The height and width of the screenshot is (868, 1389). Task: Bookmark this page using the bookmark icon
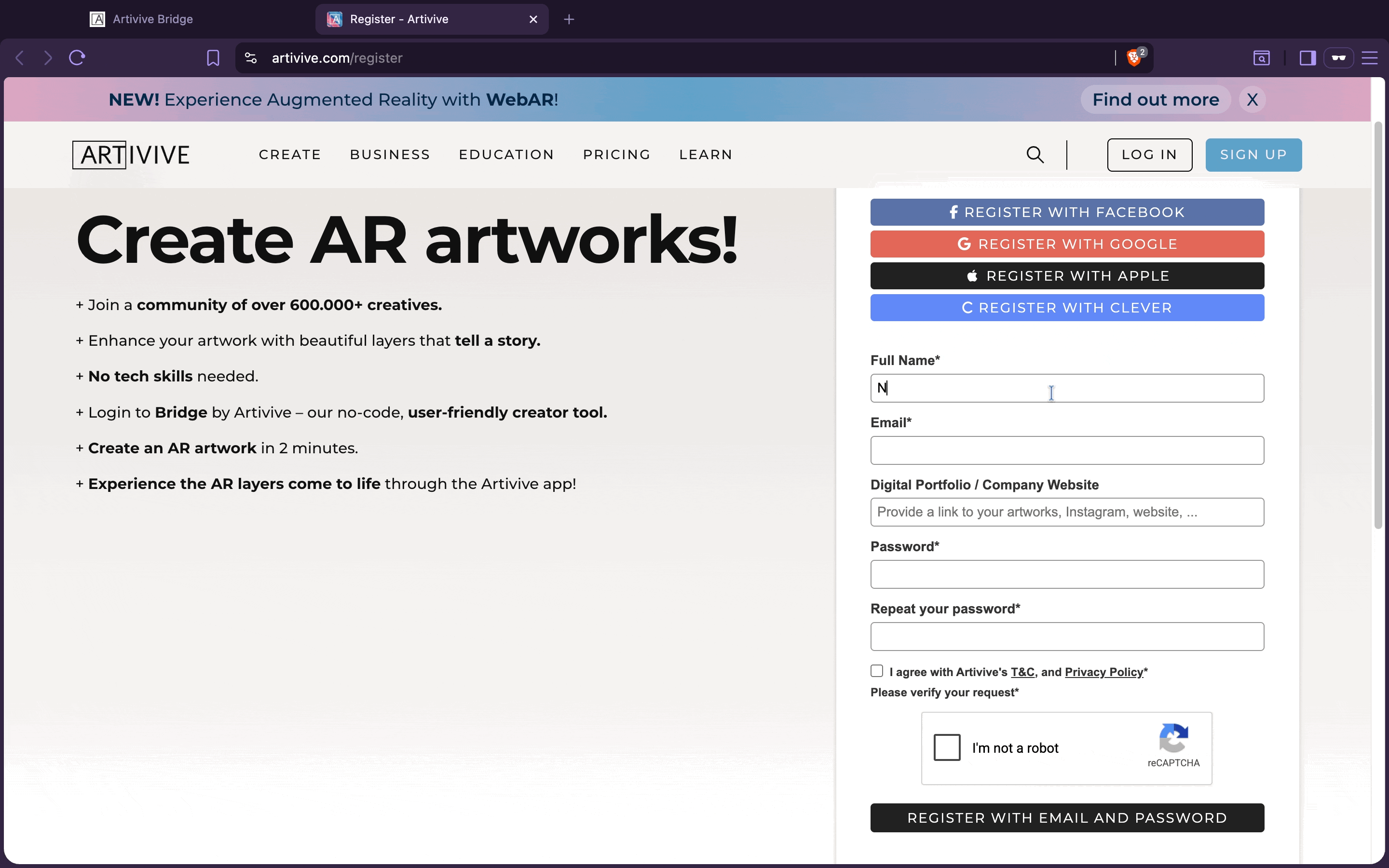[x=213, y=58]
